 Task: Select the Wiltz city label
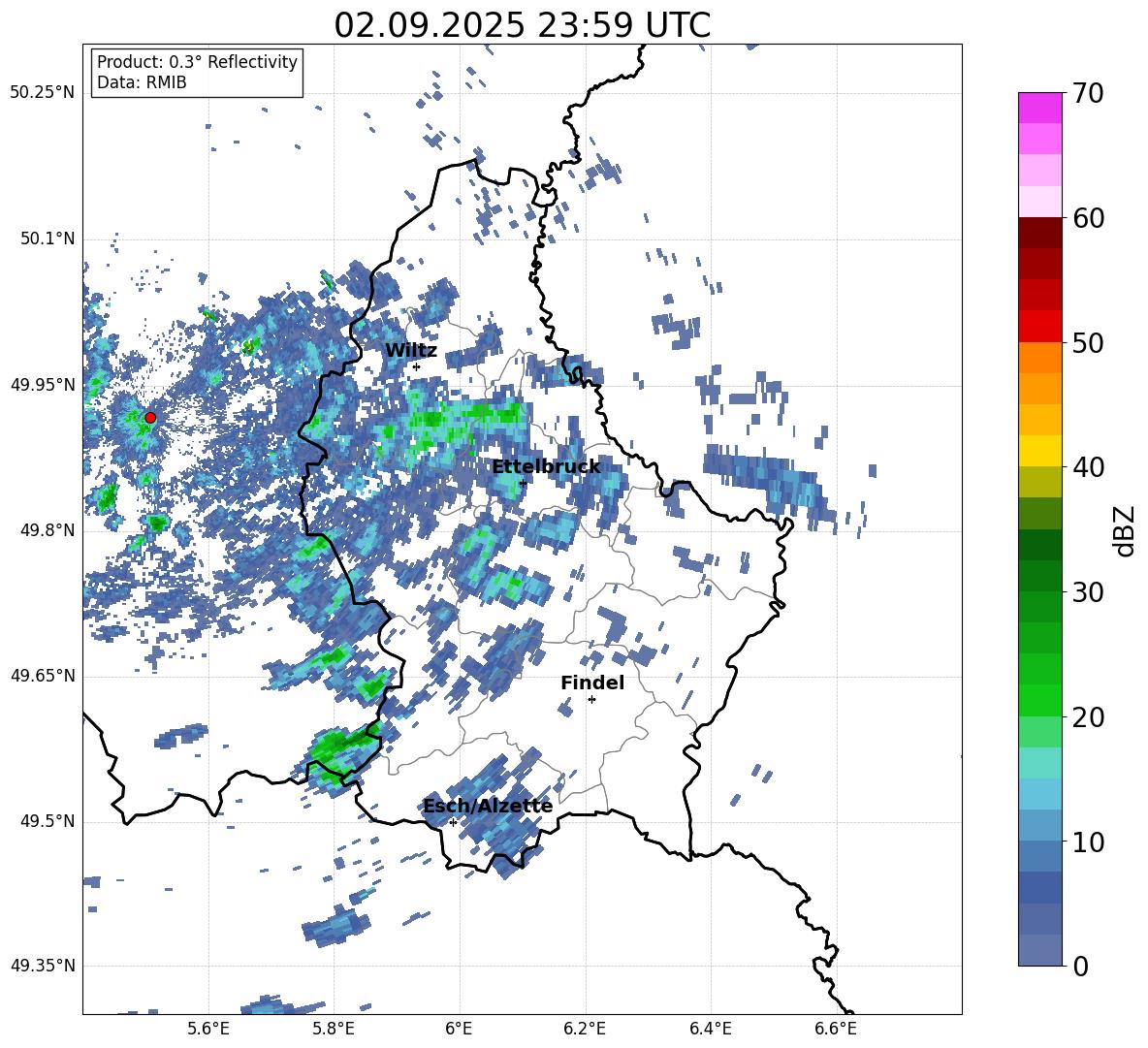411,351
